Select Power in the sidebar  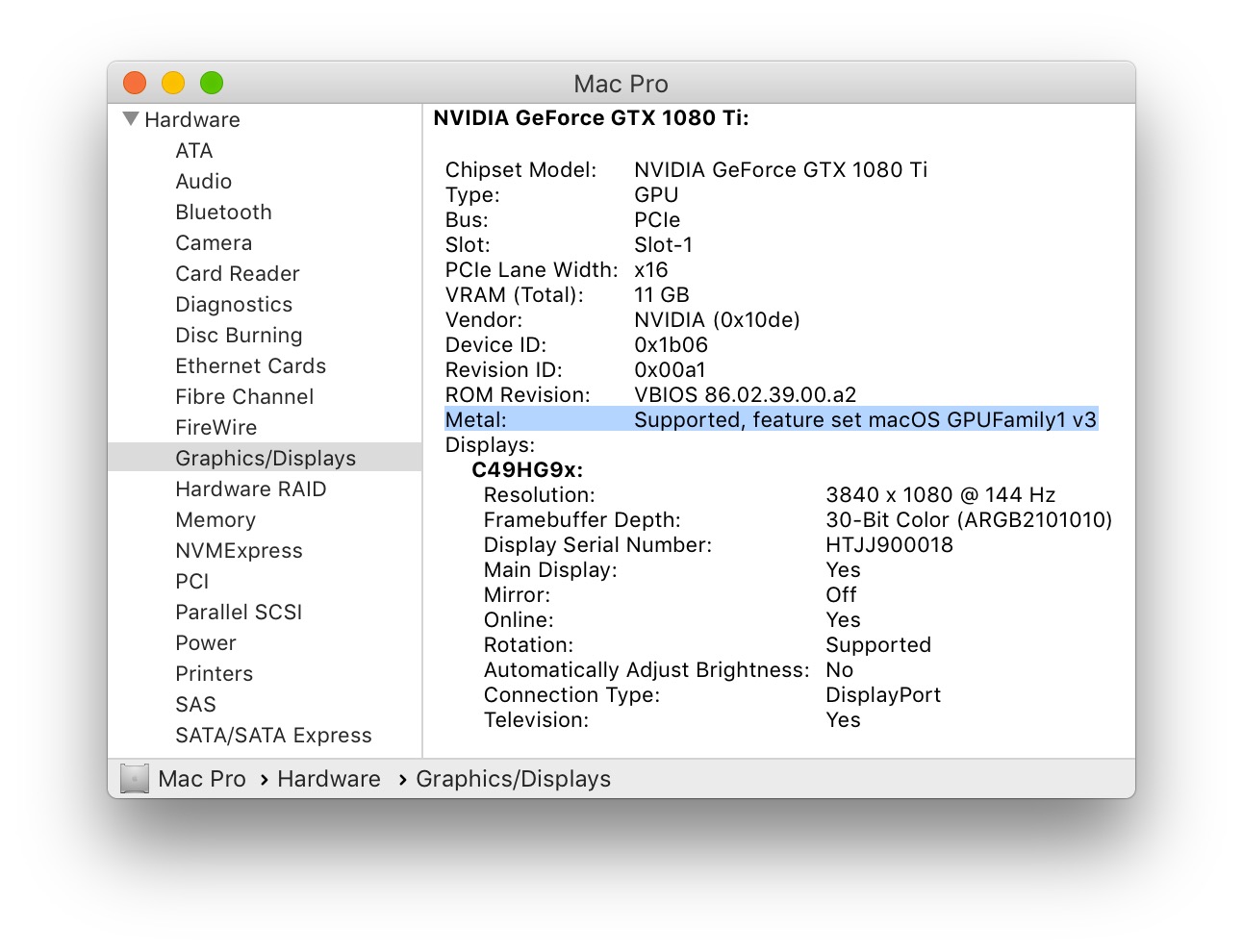point(205,642)
